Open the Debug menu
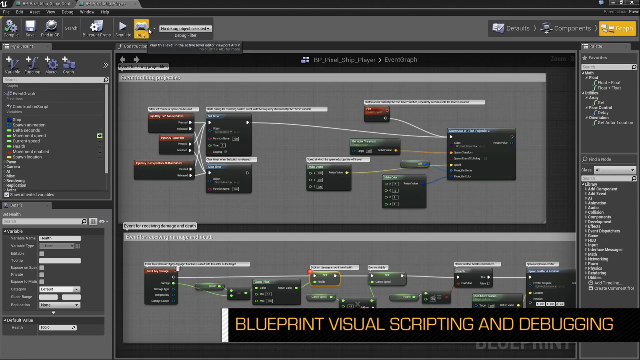 point(67,12)
